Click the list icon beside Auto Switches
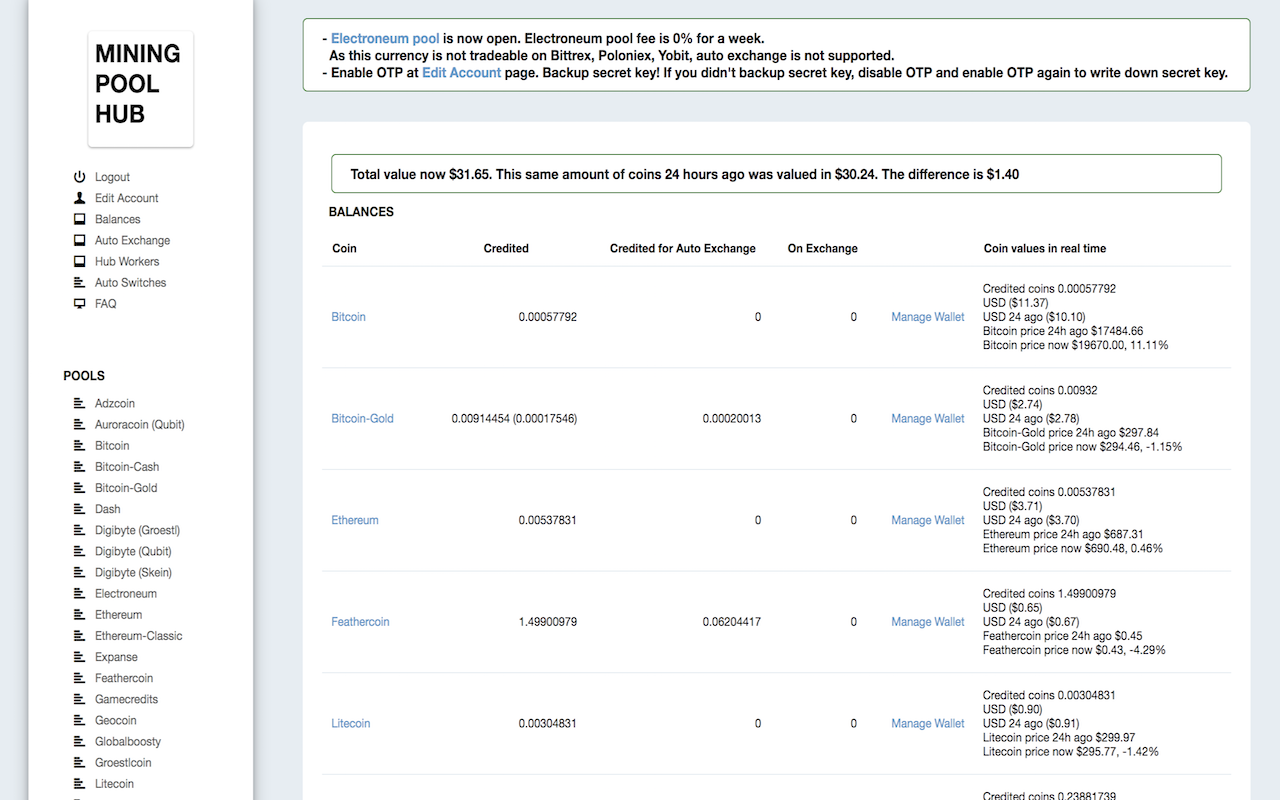 pos(80,283)
